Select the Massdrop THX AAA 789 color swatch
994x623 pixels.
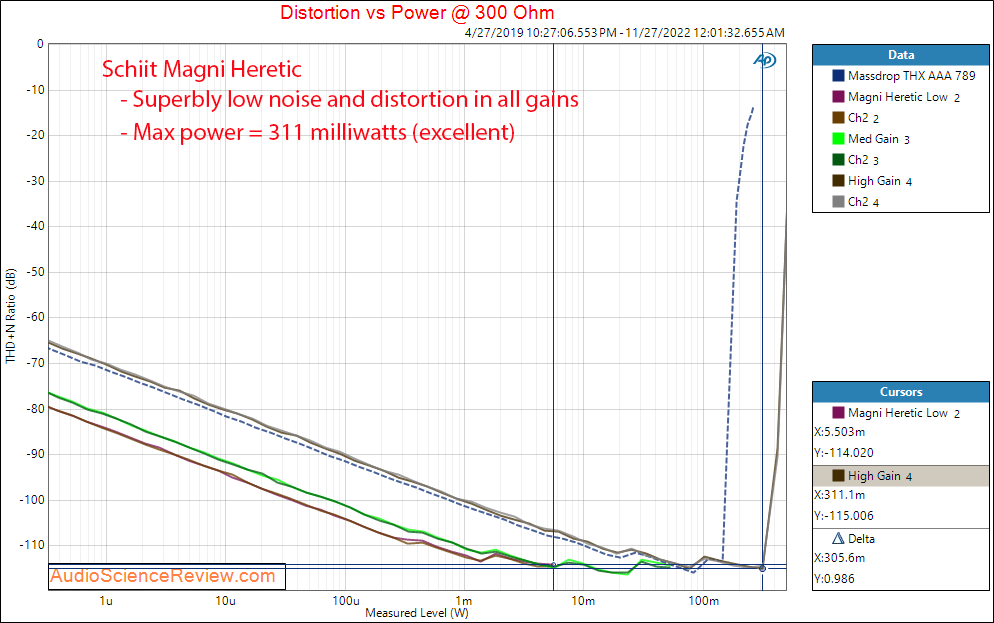[x=838, y=75]
